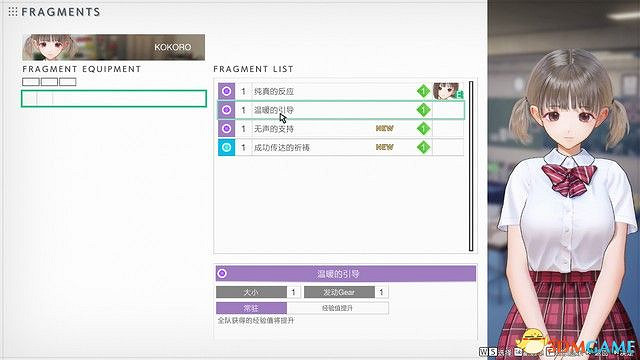Click the FRAGMENT EQUIPMENT heading

[82, 69]
